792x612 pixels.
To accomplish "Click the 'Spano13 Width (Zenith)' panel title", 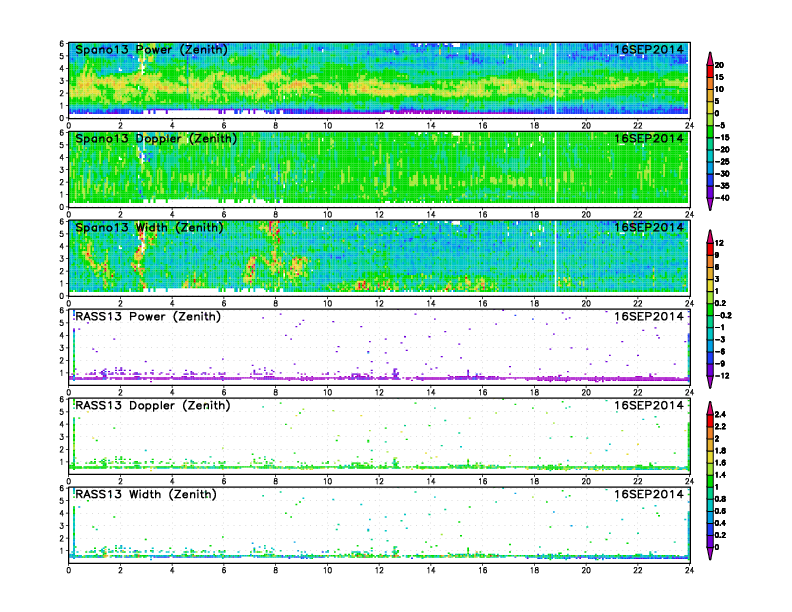I will [x=149, y=227].
